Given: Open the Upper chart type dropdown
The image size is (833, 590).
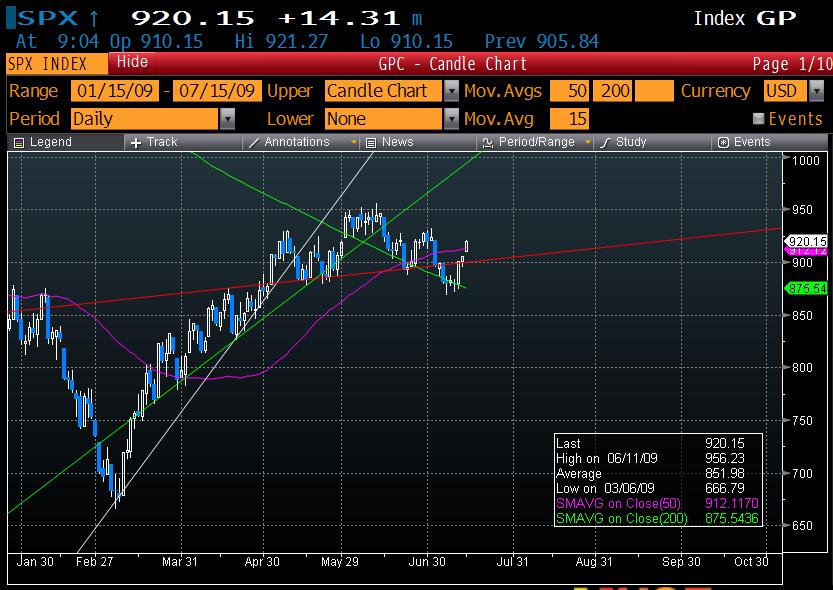Looking at the screenshot, I should [x=452, y=91].
